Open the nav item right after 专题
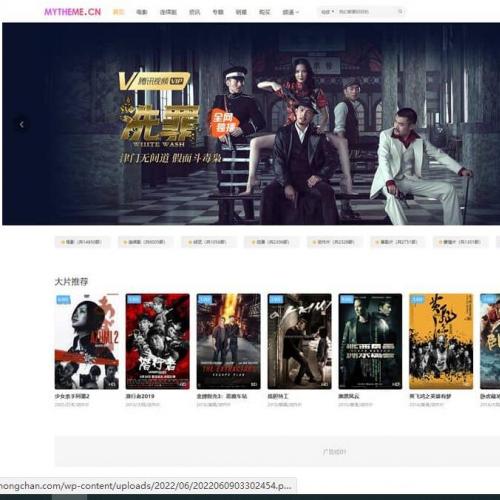The image size is (500, 500). (x=241, y=12)
